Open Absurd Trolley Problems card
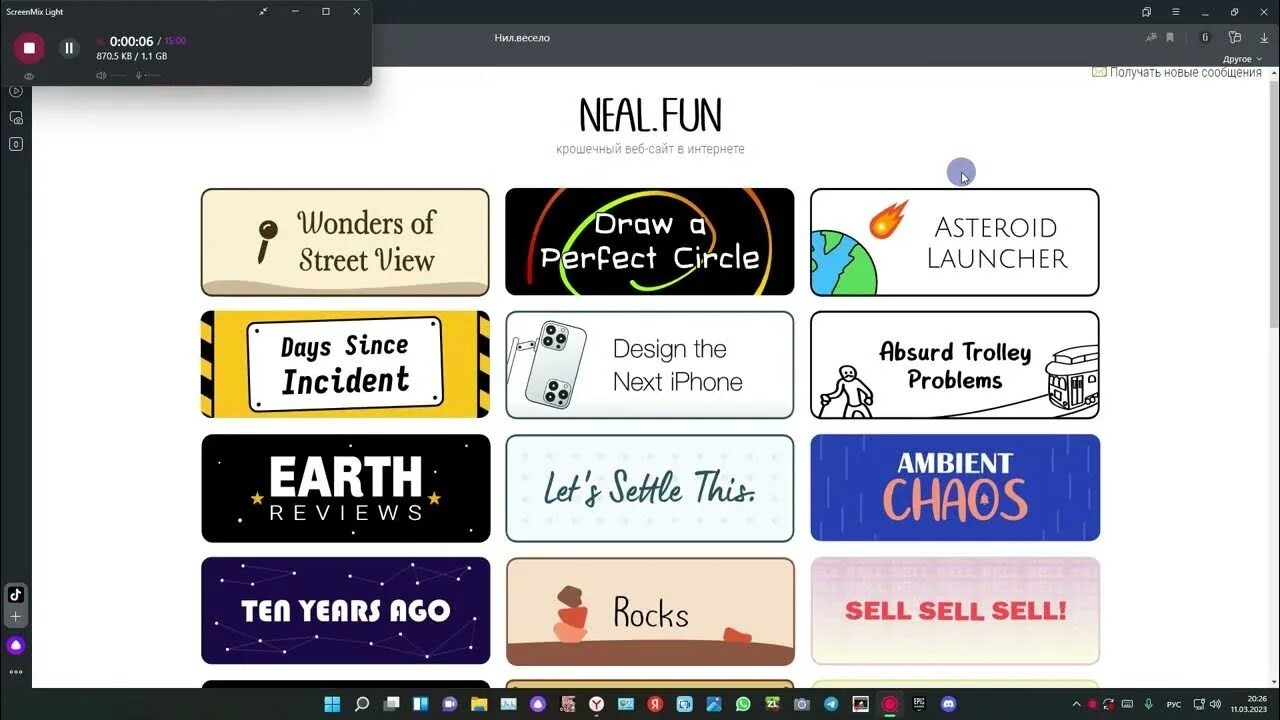1280x720 pixels. tap(955, 364)
